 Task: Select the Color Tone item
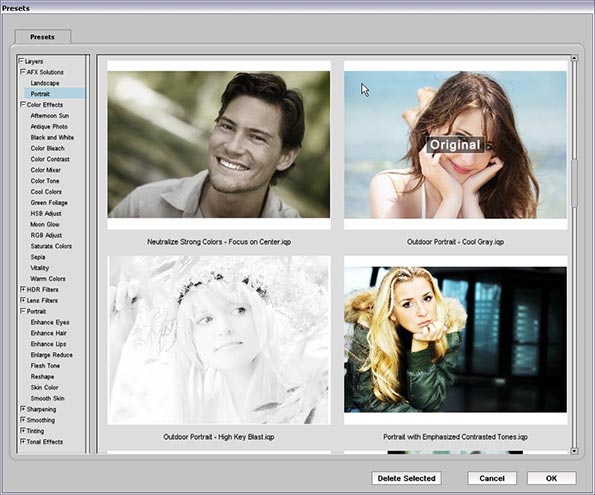tap(45, 181)
